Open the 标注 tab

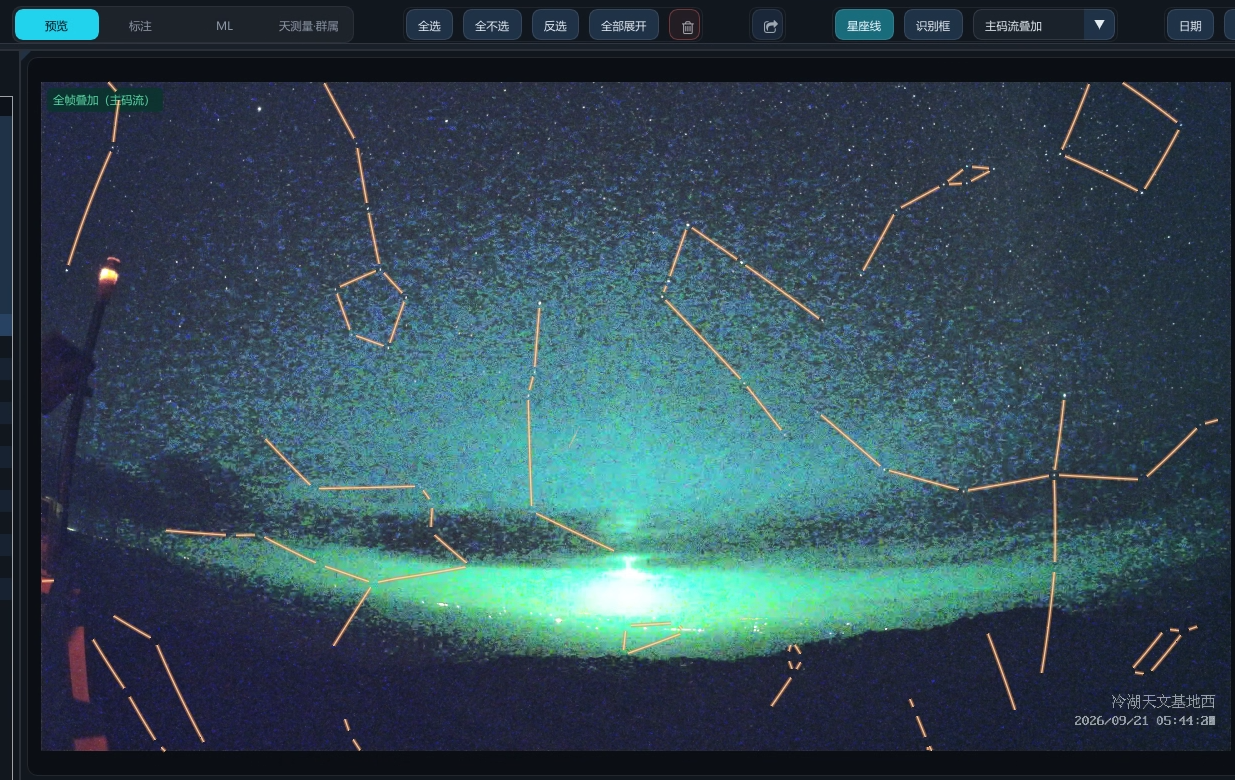(140, 25)
